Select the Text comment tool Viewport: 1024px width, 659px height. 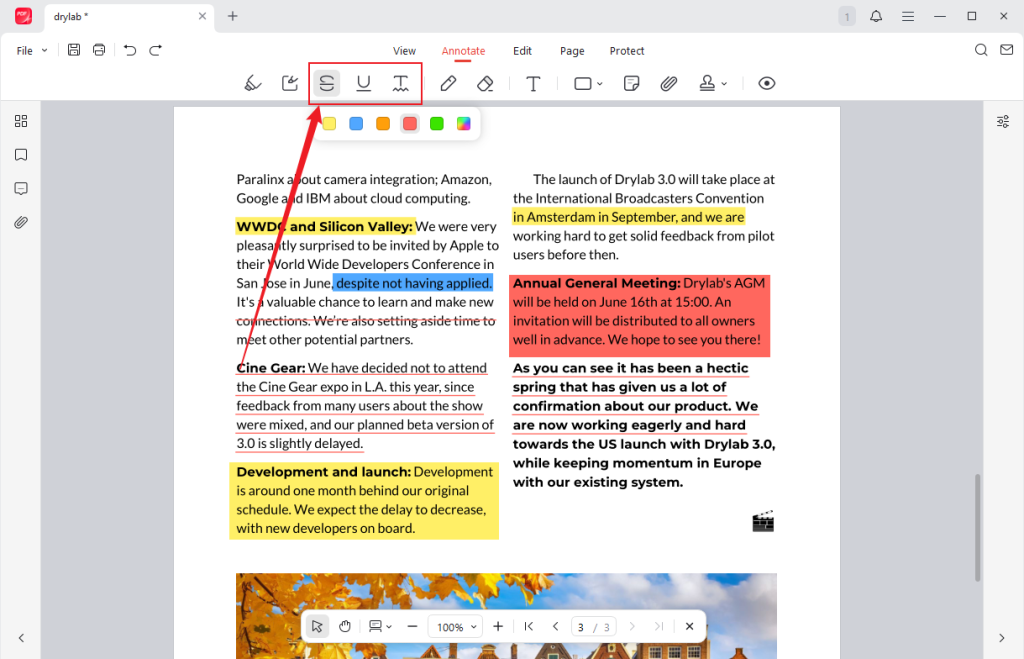pos(533,83)
